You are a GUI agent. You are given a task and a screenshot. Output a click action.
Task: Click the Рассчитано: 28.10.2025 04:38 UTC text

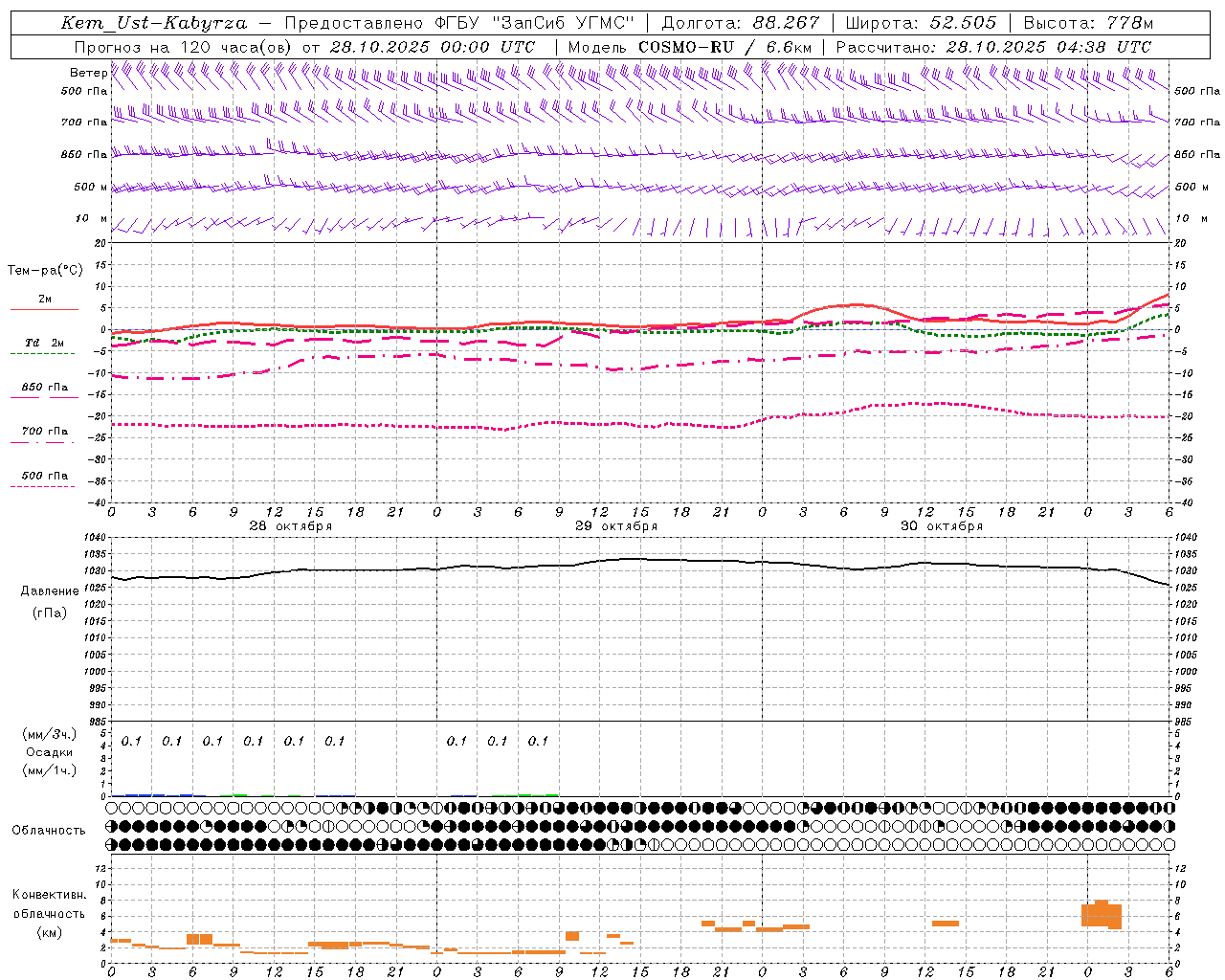pos(993,47)
